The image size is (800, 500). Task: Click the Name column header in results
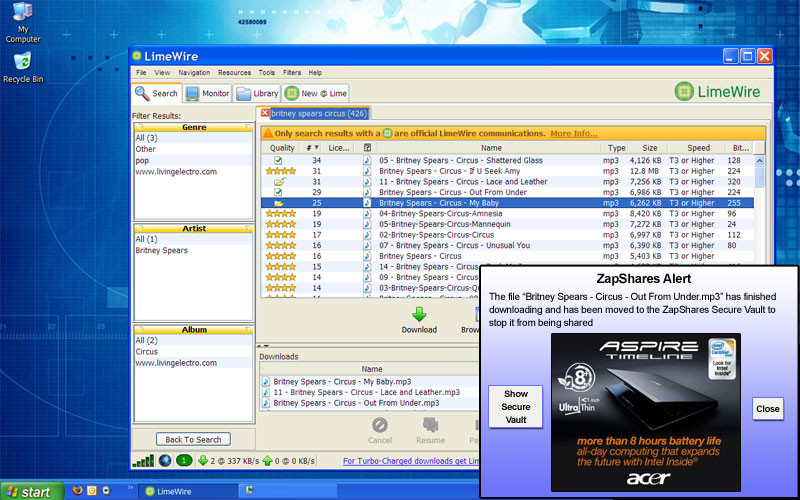point(491,148)
